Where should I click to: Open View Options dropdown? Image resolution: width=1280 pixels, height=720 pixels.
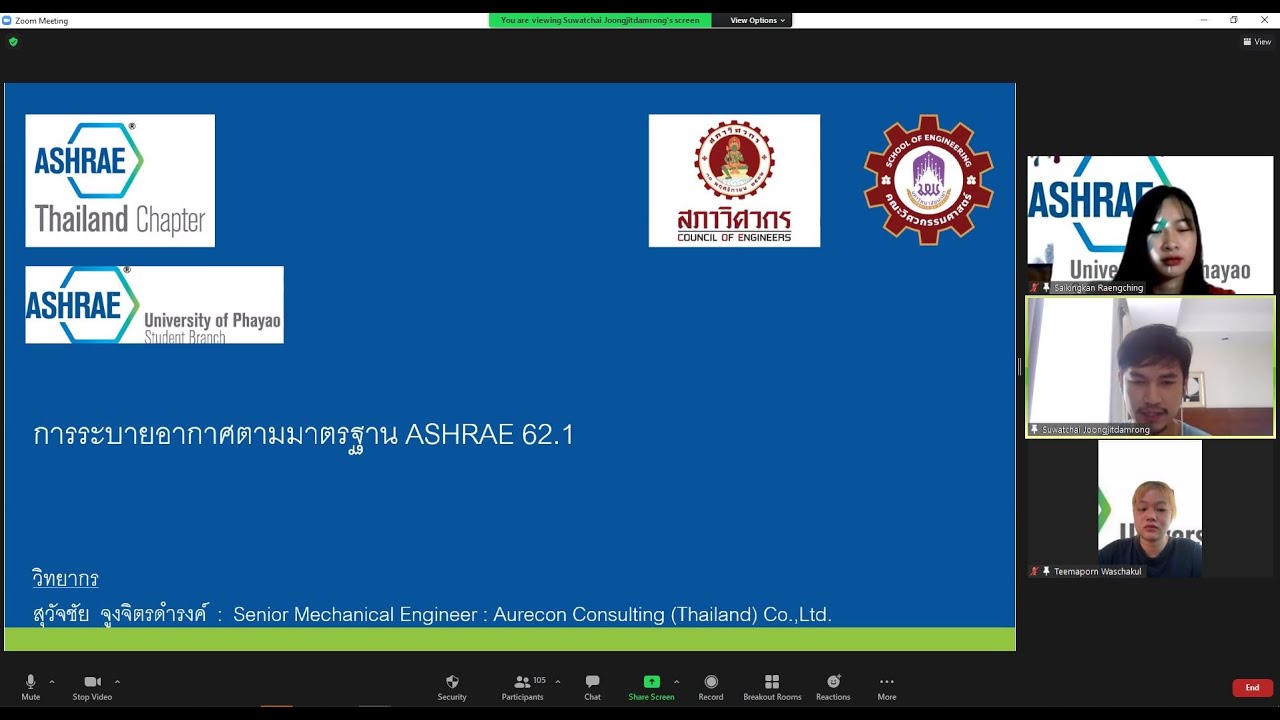(x=757, y=20)
